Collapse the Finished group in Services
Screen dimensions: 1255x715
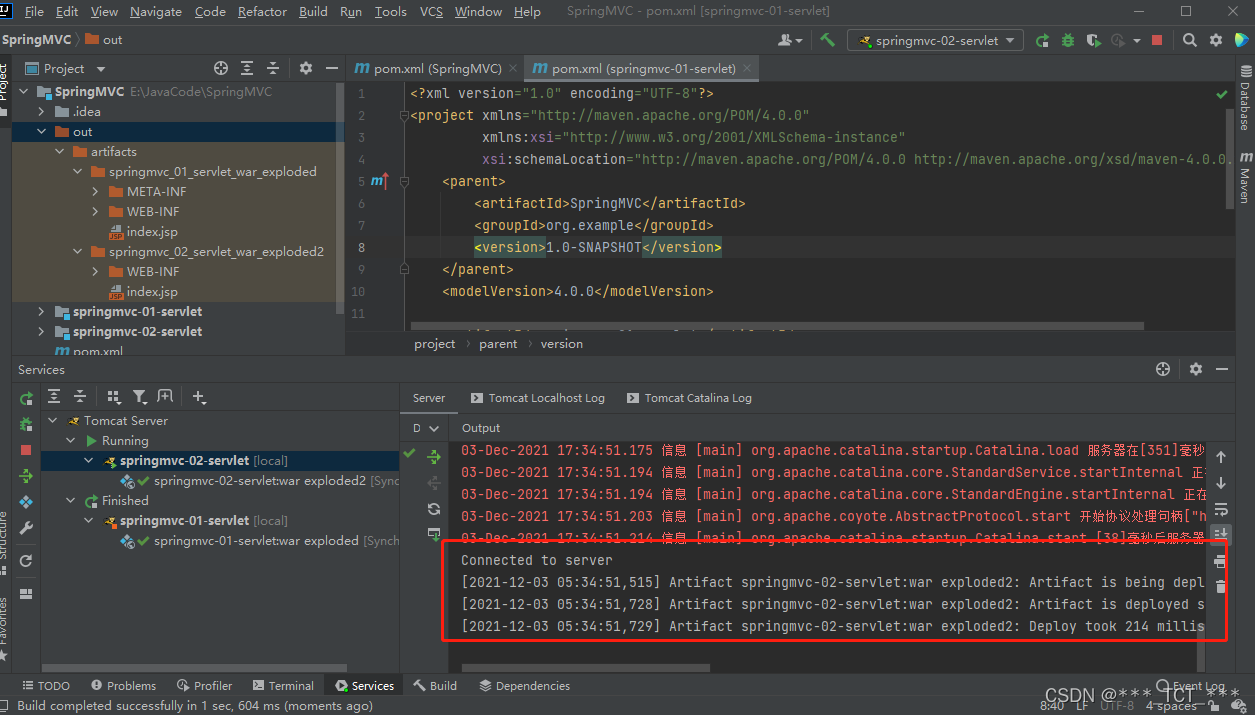coord(70,501)
